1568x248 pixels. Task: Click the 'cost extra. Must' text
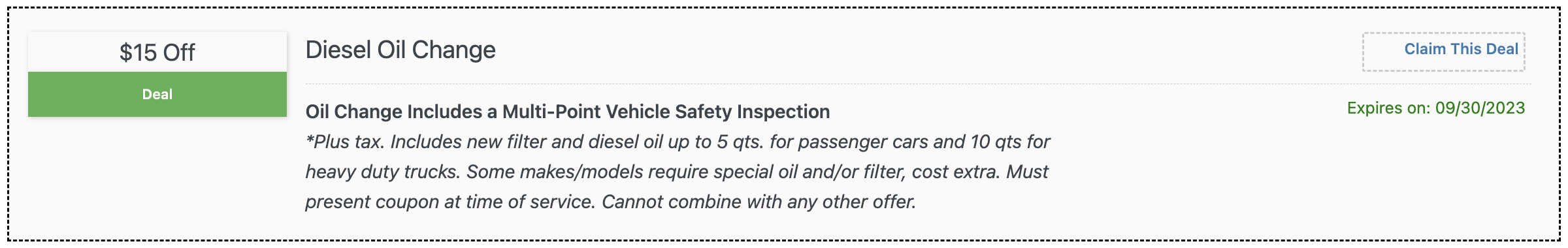point(980,172)
